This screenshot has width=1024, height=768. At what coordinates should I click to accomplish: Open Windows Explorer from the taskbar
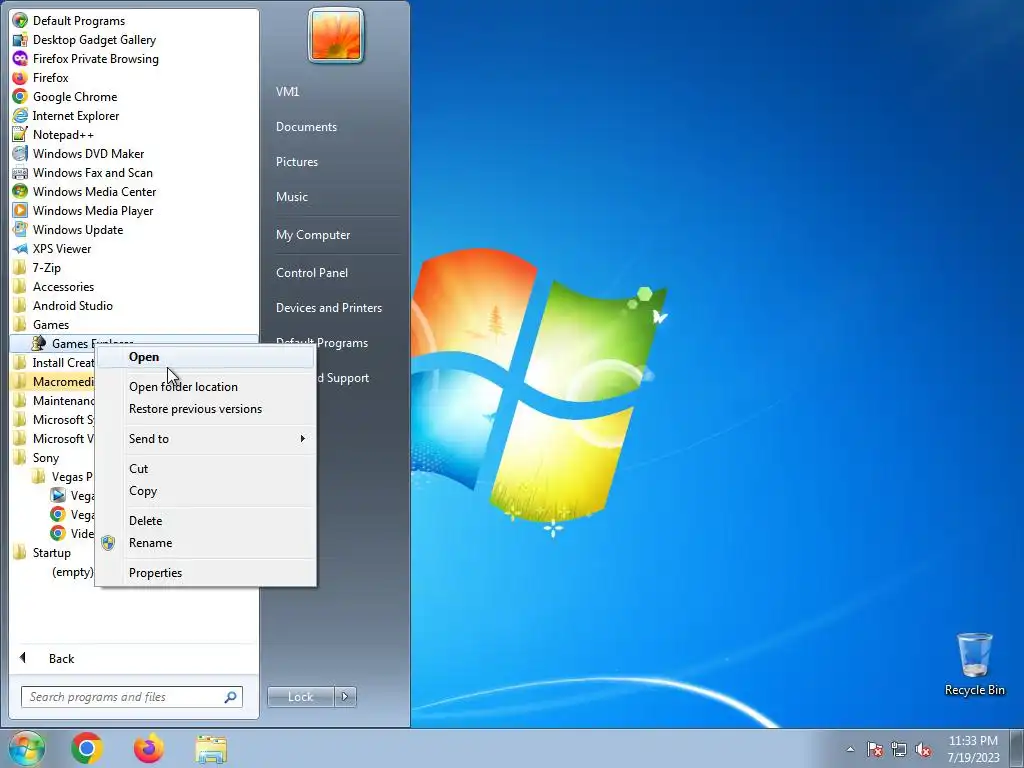coord(211,748)
